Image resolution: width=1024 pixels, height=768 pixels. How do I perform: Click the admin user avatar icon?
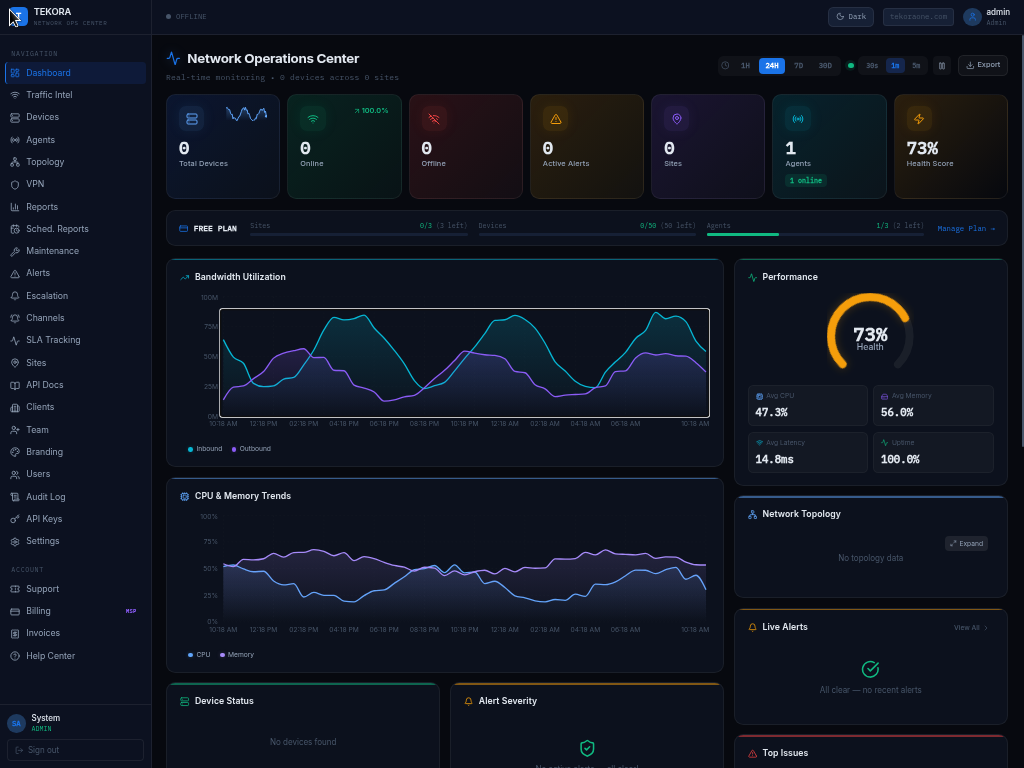coord(972,17)
